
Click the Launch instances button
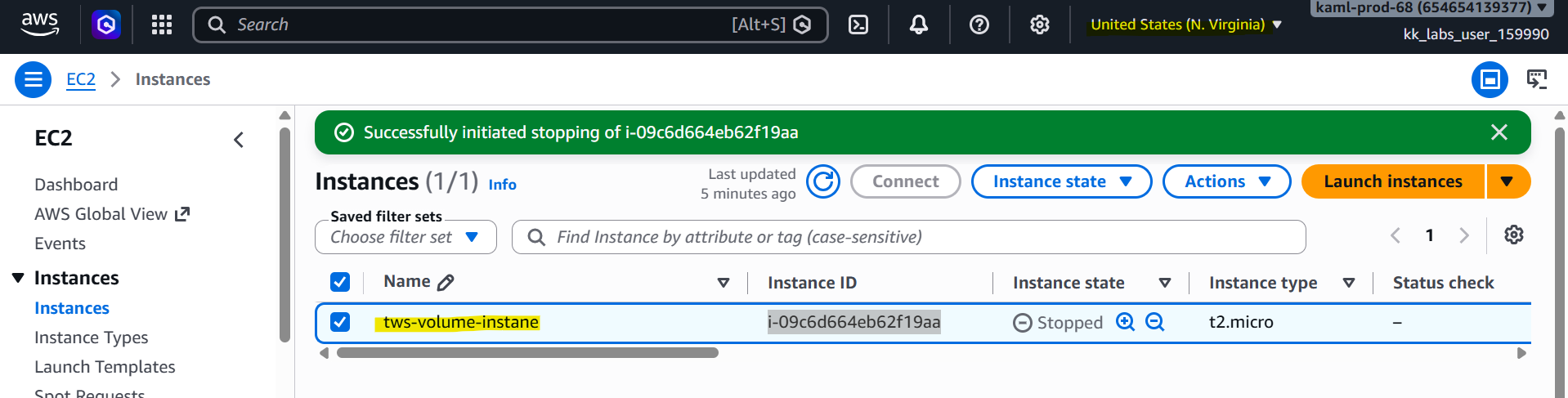1393,181
